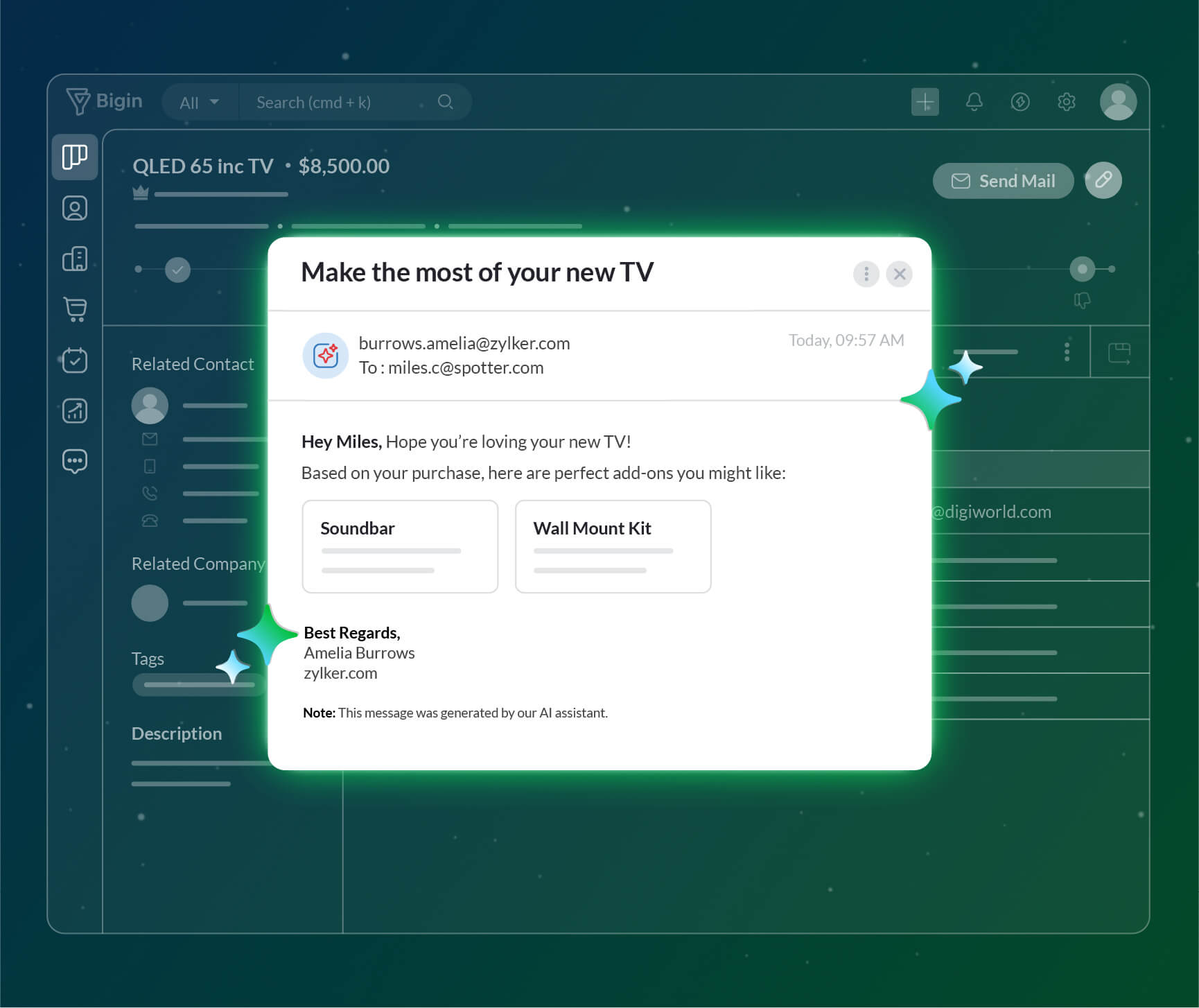Open Activities calendar in sidebar
Image resolution: width=1199 pixels, height=1008 pixels.
tap(75, 360)
